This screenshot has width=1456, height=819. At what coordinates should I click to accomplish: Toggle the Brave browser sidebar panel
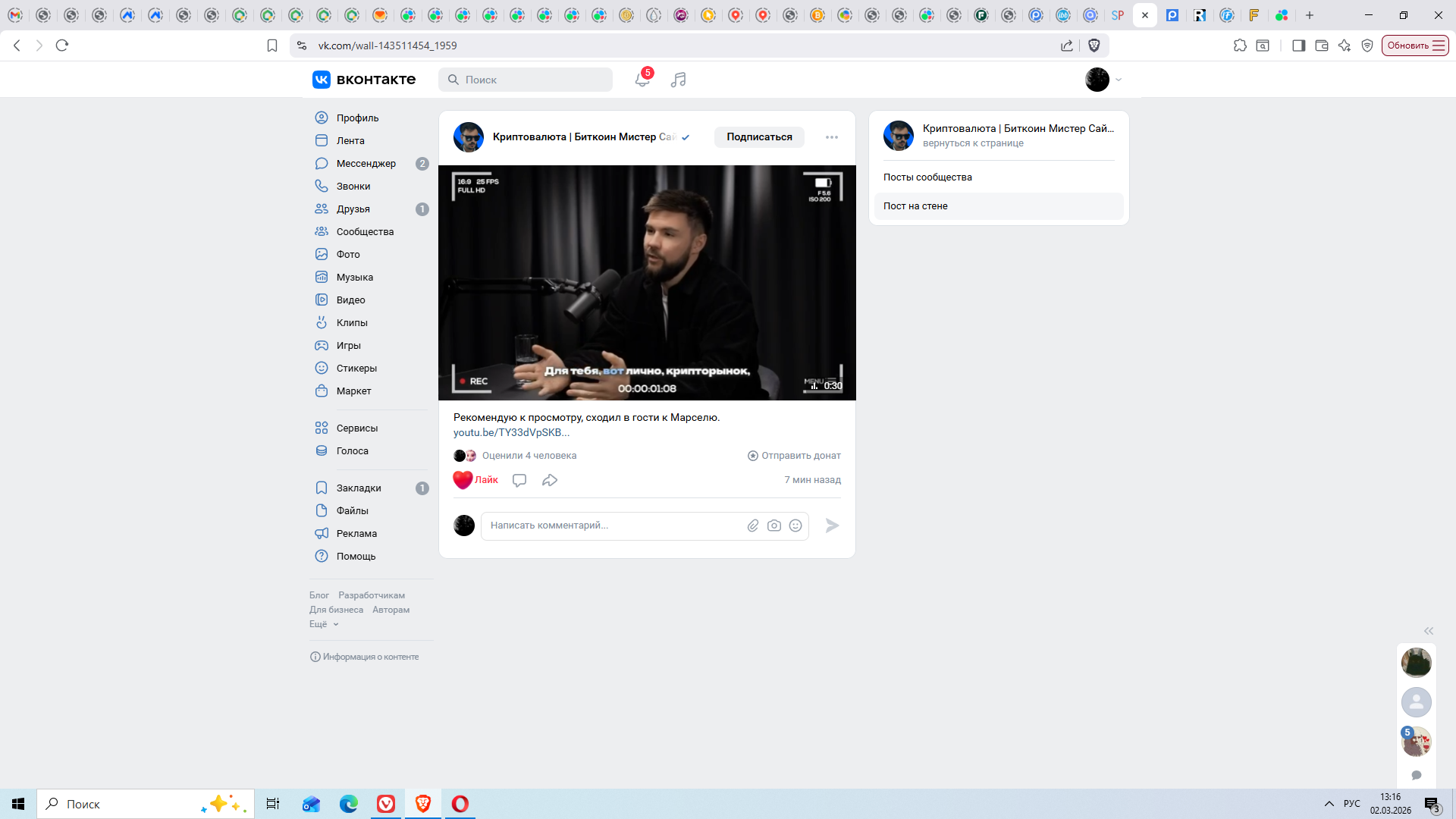coord(1298,45)
